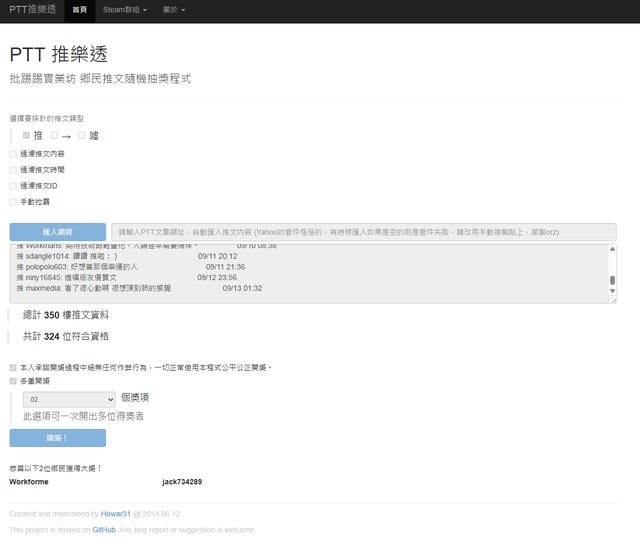Screen dimensions: 640x558
Task: Check the 過濾推文ID filter option
Action: (13, 185)
